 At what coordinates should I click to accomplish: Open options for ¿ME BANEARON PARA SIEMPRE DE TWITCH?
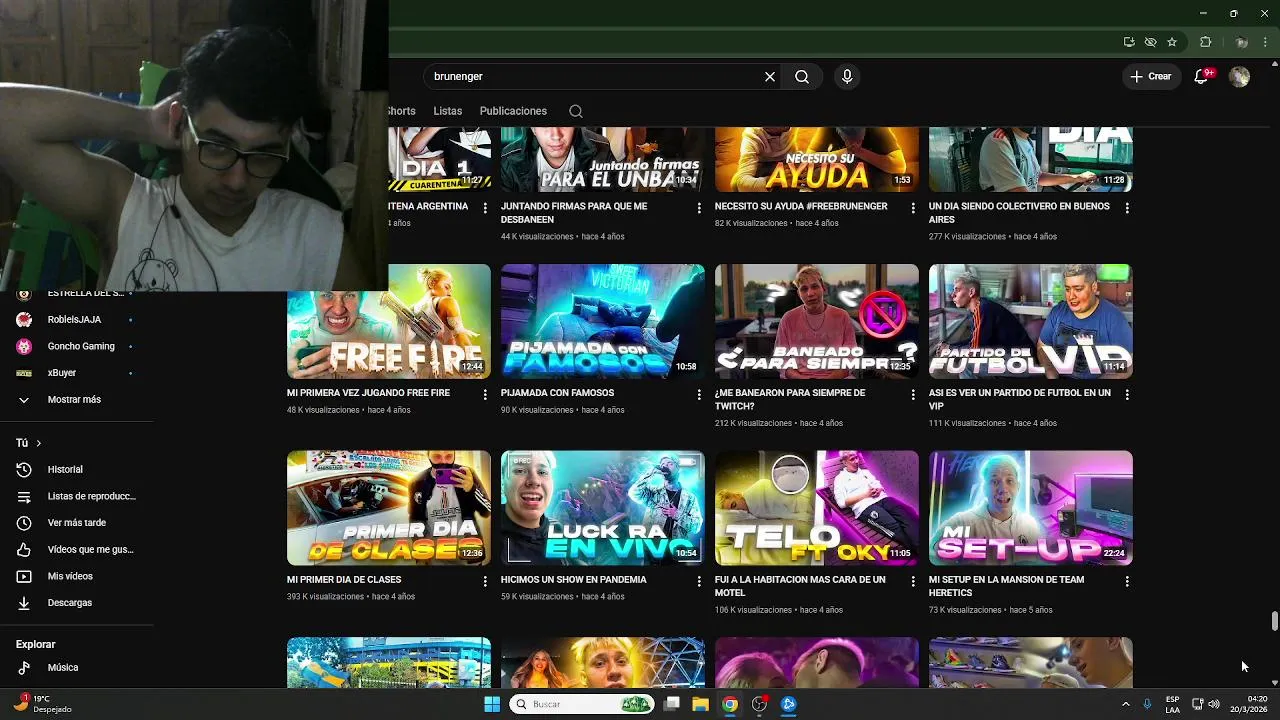coord(912,395)
